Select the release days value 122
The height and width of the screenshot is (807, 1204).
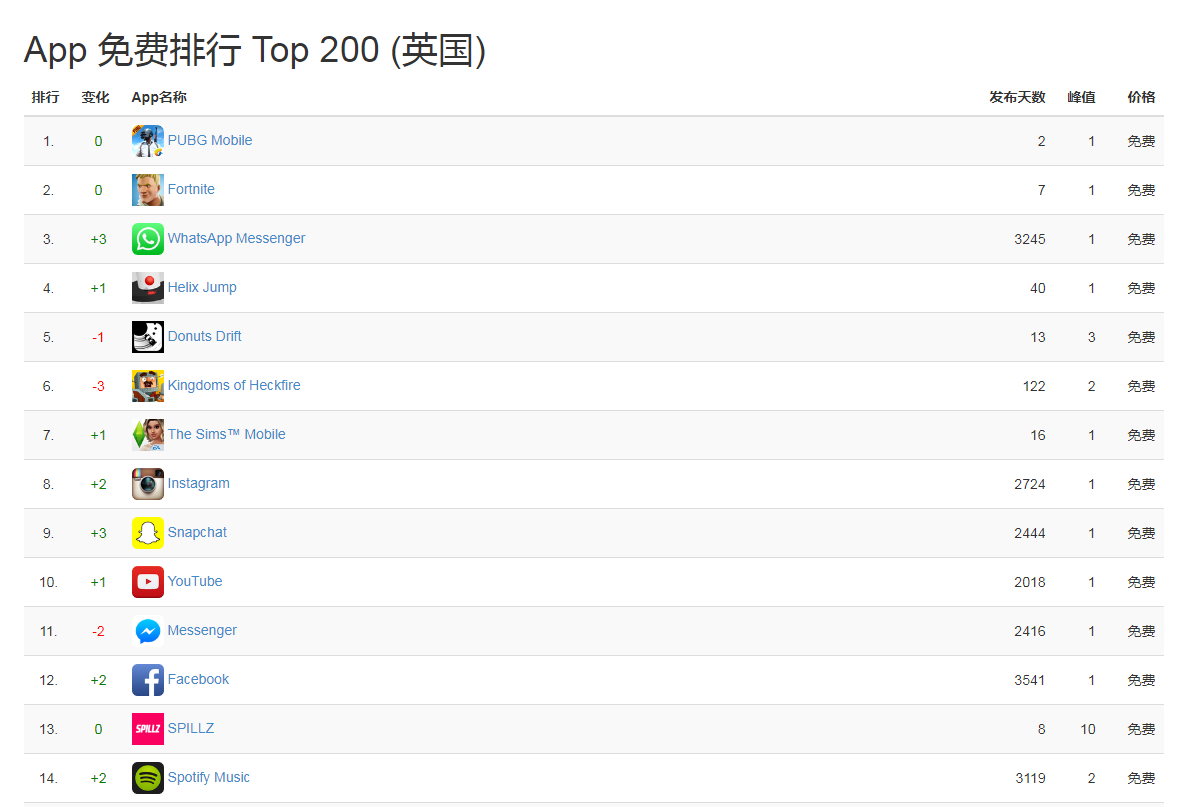[1034, 386]
